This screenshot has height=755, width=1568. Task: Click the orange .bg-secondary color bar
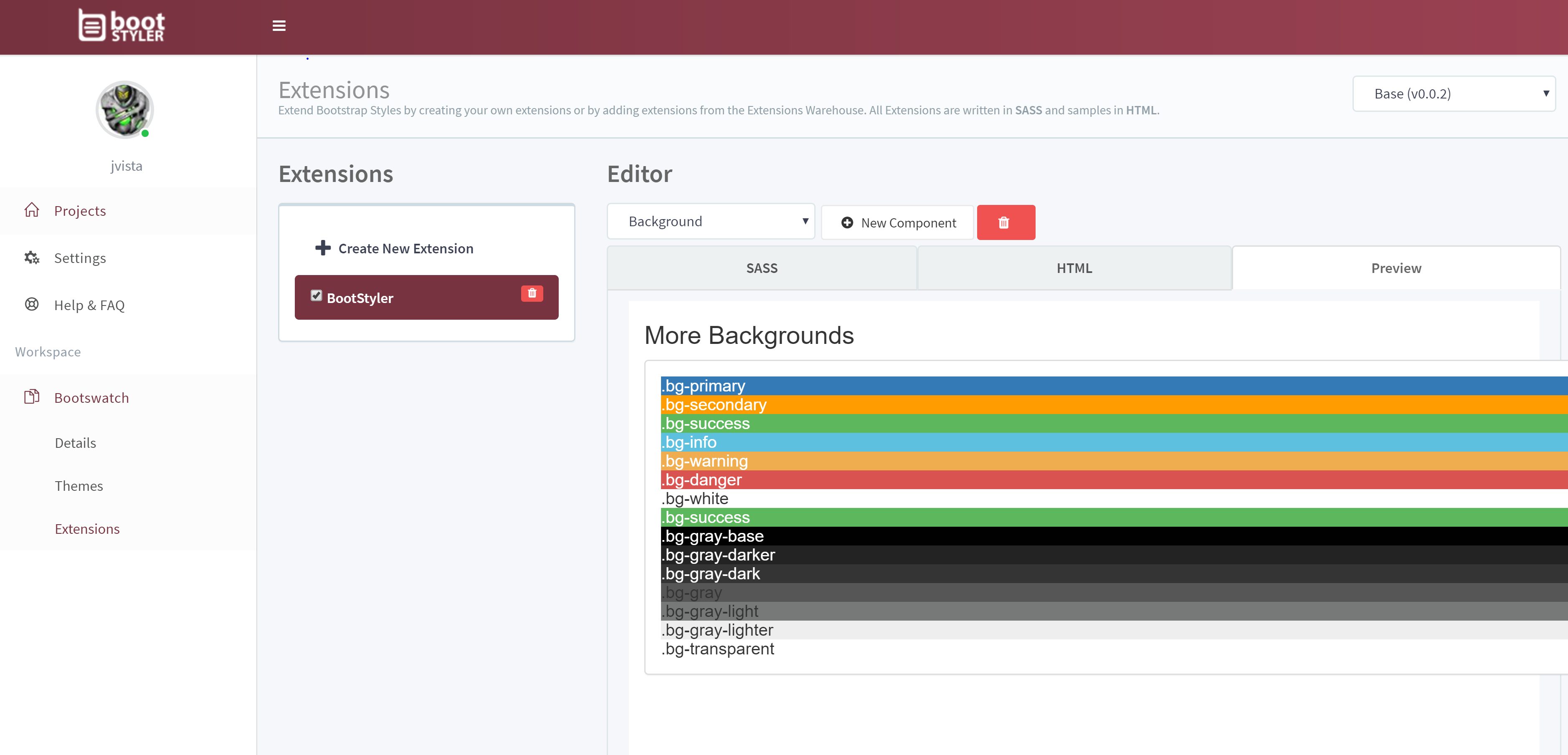click(x=1096, y=404)
